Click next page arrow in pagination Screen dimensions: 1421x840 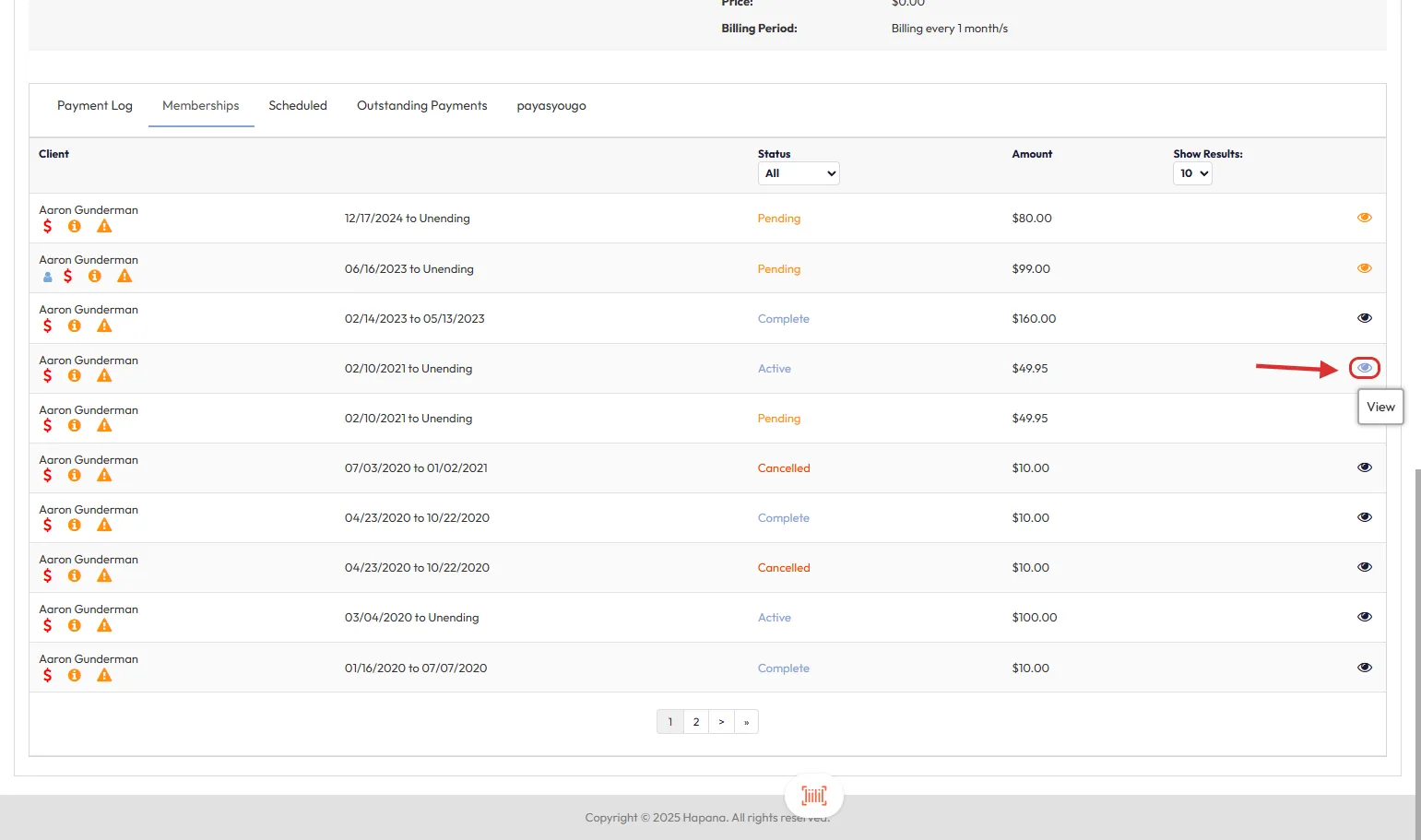[x=721, y=722]
